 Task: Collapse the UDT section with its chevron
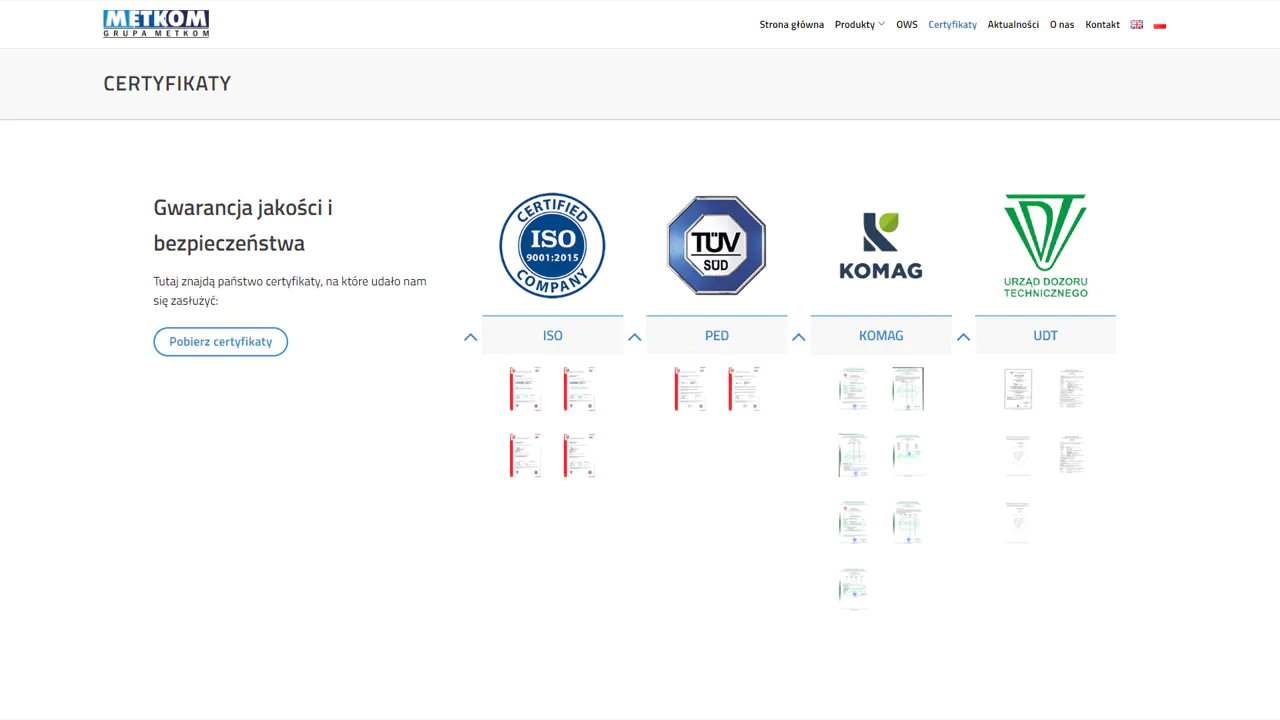click(x=963, y=337)
